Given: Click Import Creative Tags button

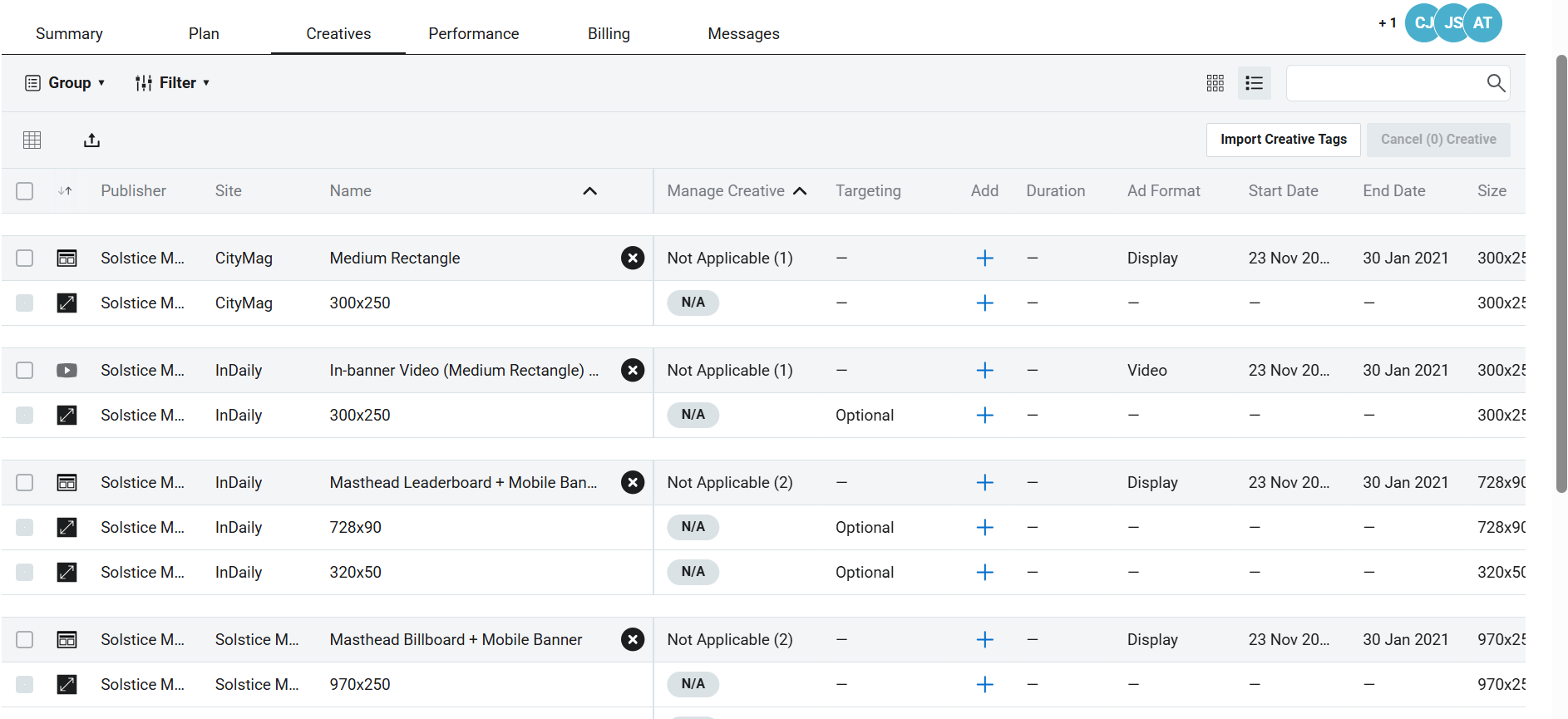Looking at the screenshot, I should click(1283, 140).
